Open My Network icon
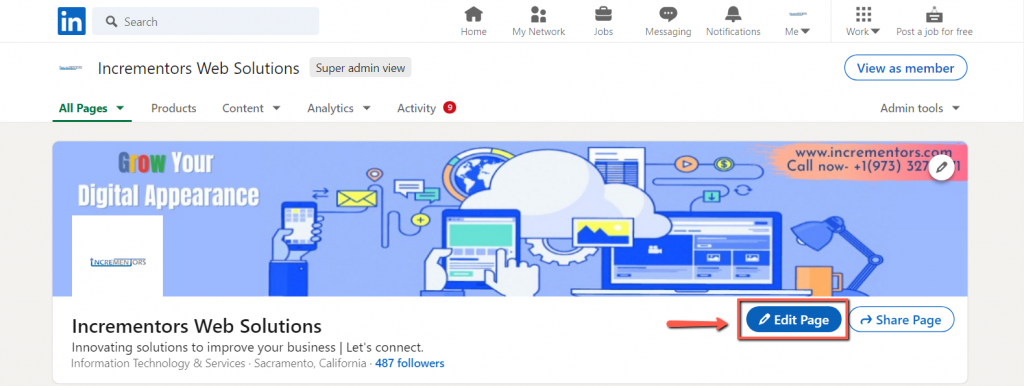The height and width of the screenshot is (386, 1024). pos(538,22)
